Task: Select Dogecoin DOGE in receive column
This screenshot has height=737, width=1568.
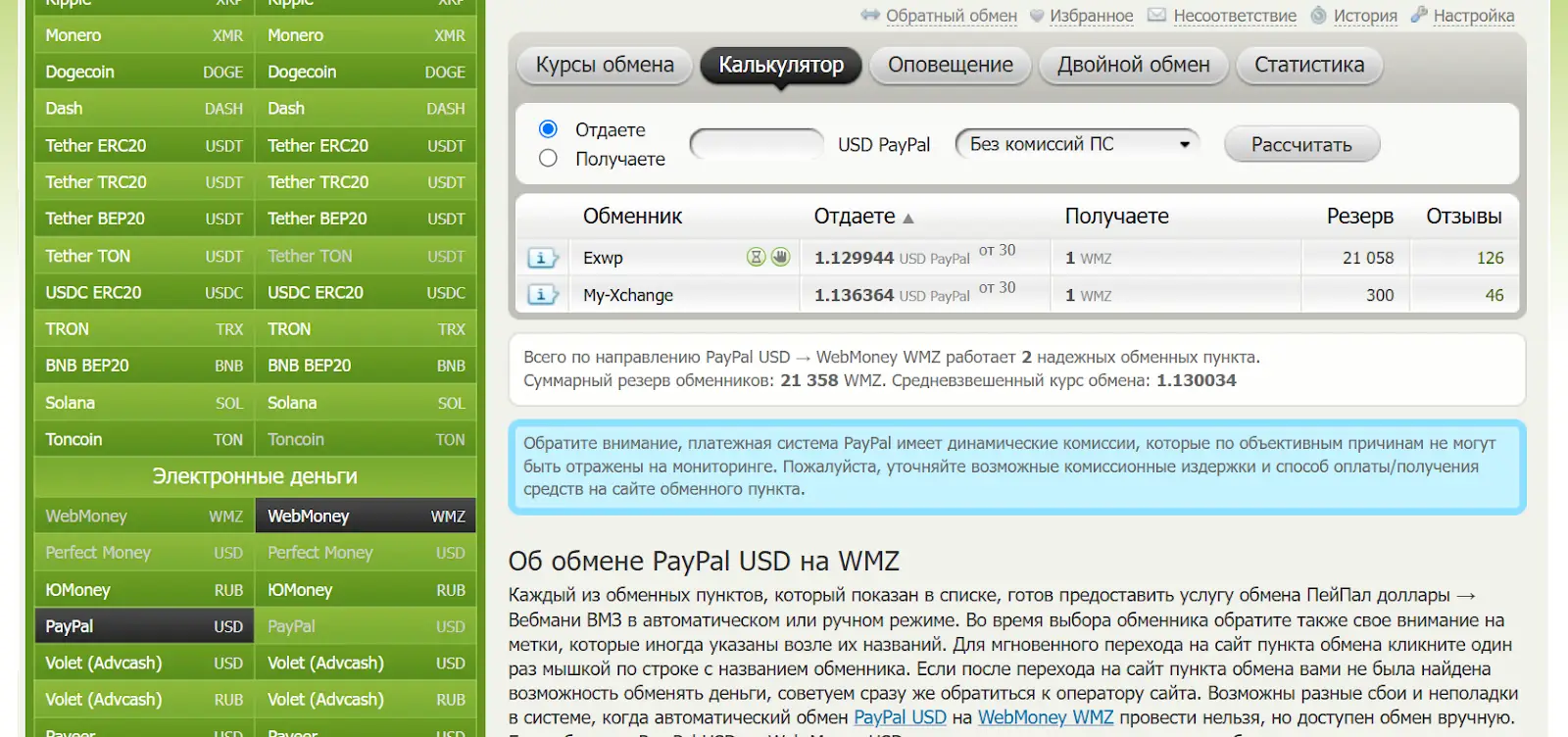Action: coord(367,72)
